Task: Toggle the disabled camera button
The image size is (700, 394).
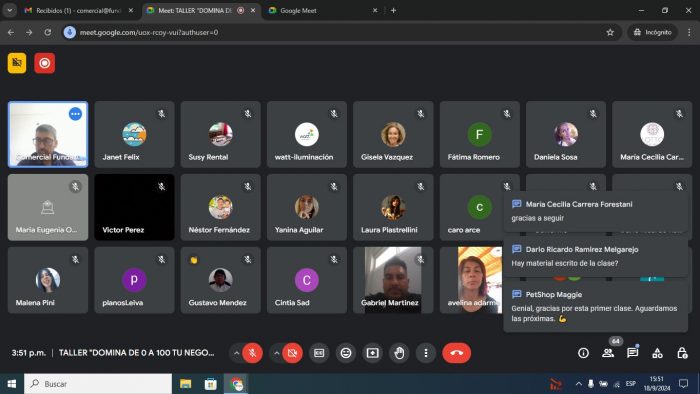Action: pyautogui.click(x=292, y=353)
